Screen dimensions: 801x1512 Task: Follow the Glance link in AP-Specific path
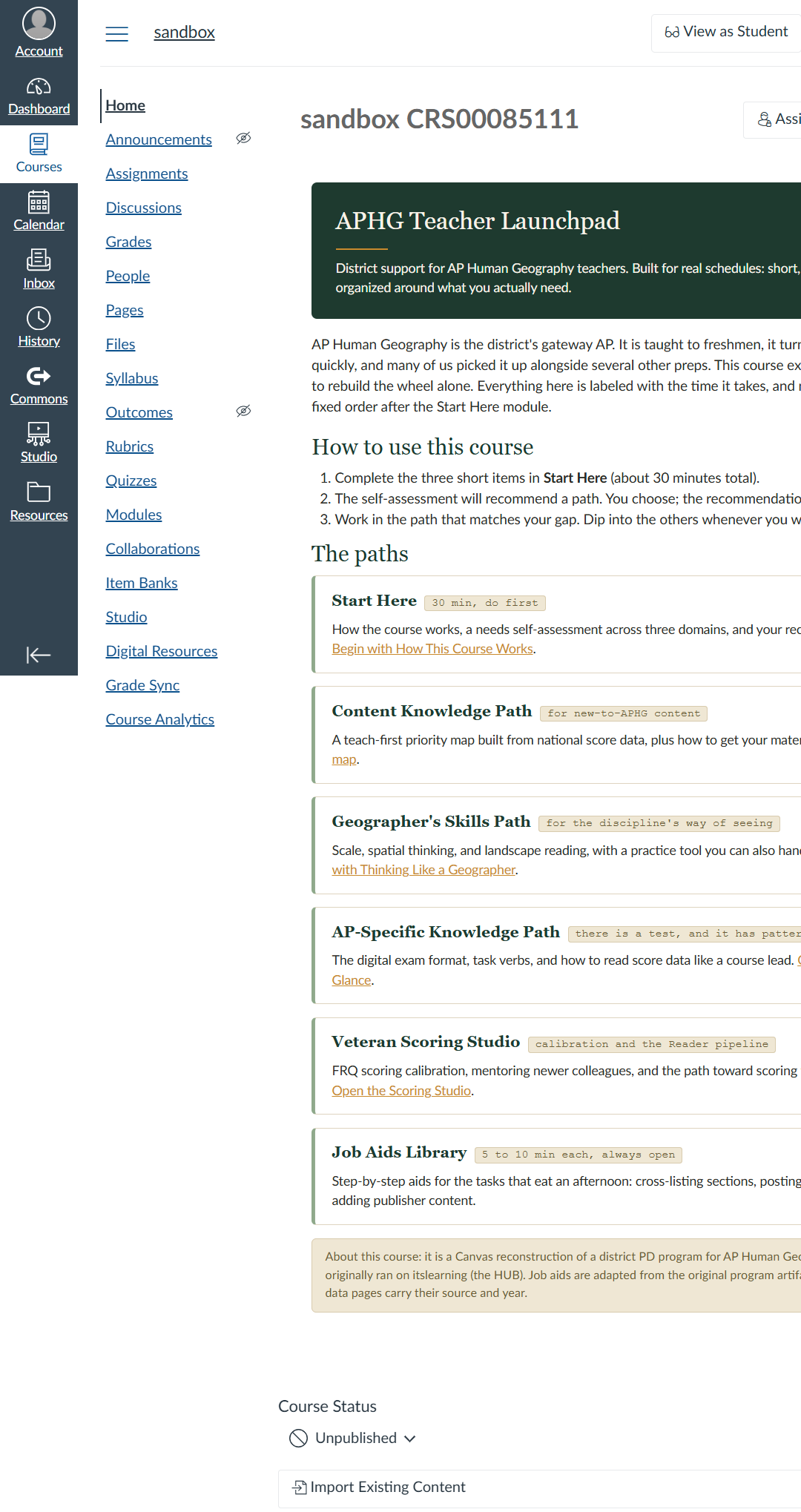pos(352,980)
